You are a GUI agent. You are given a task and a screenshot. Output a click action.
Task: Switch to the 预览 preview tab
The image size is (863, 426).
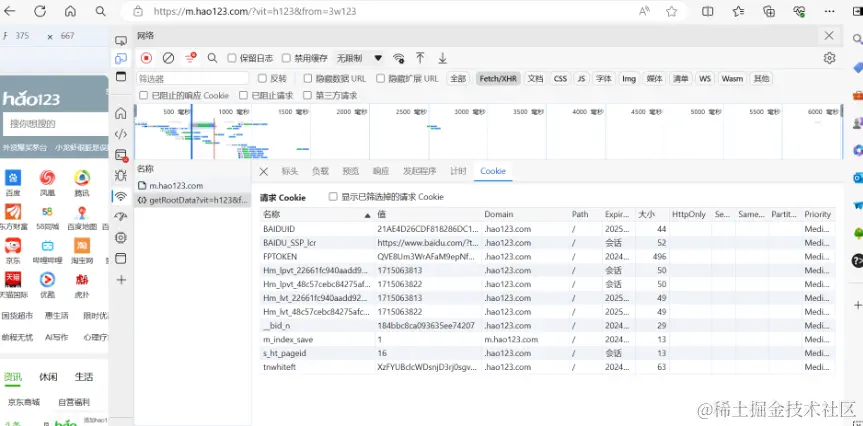351,171
